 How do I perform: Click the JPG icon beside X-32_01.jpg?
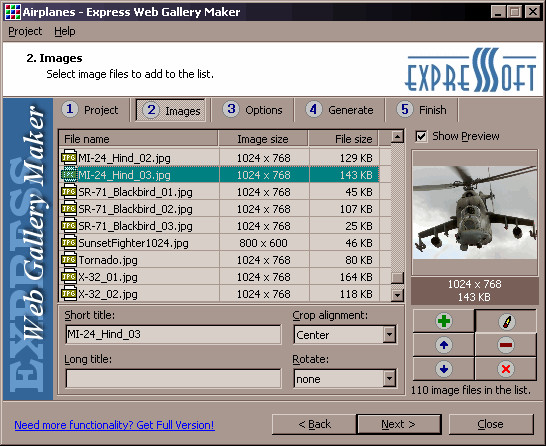(69, 277)
